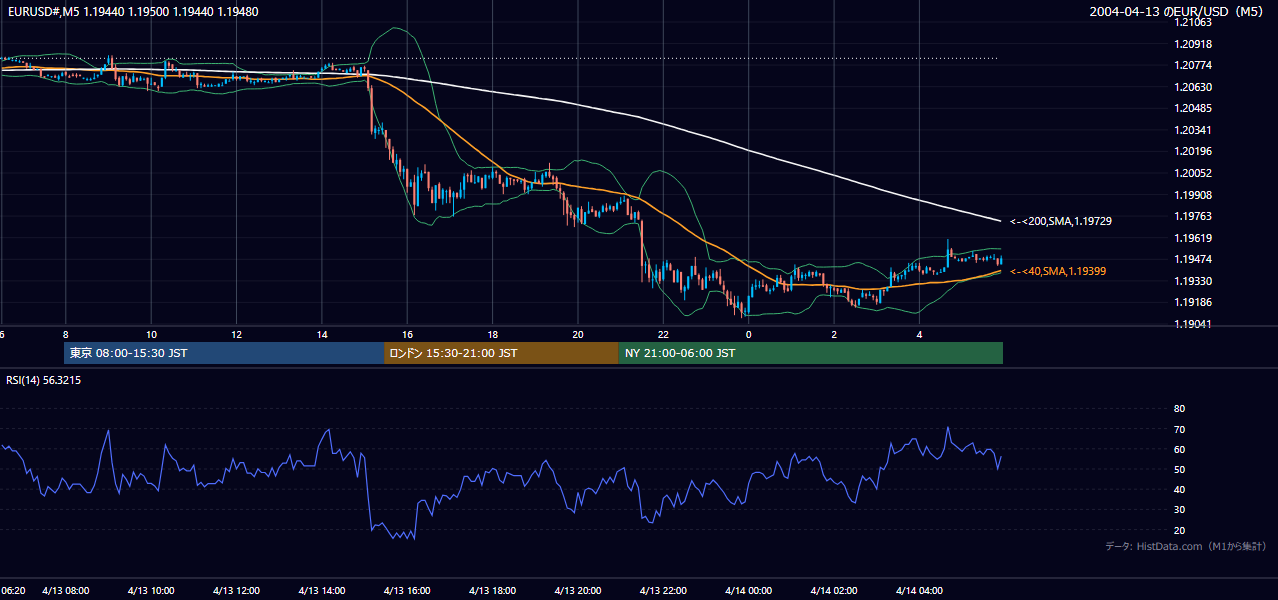Click RSI scale value 30
1278x600 pixels.
click(1179, 509)
